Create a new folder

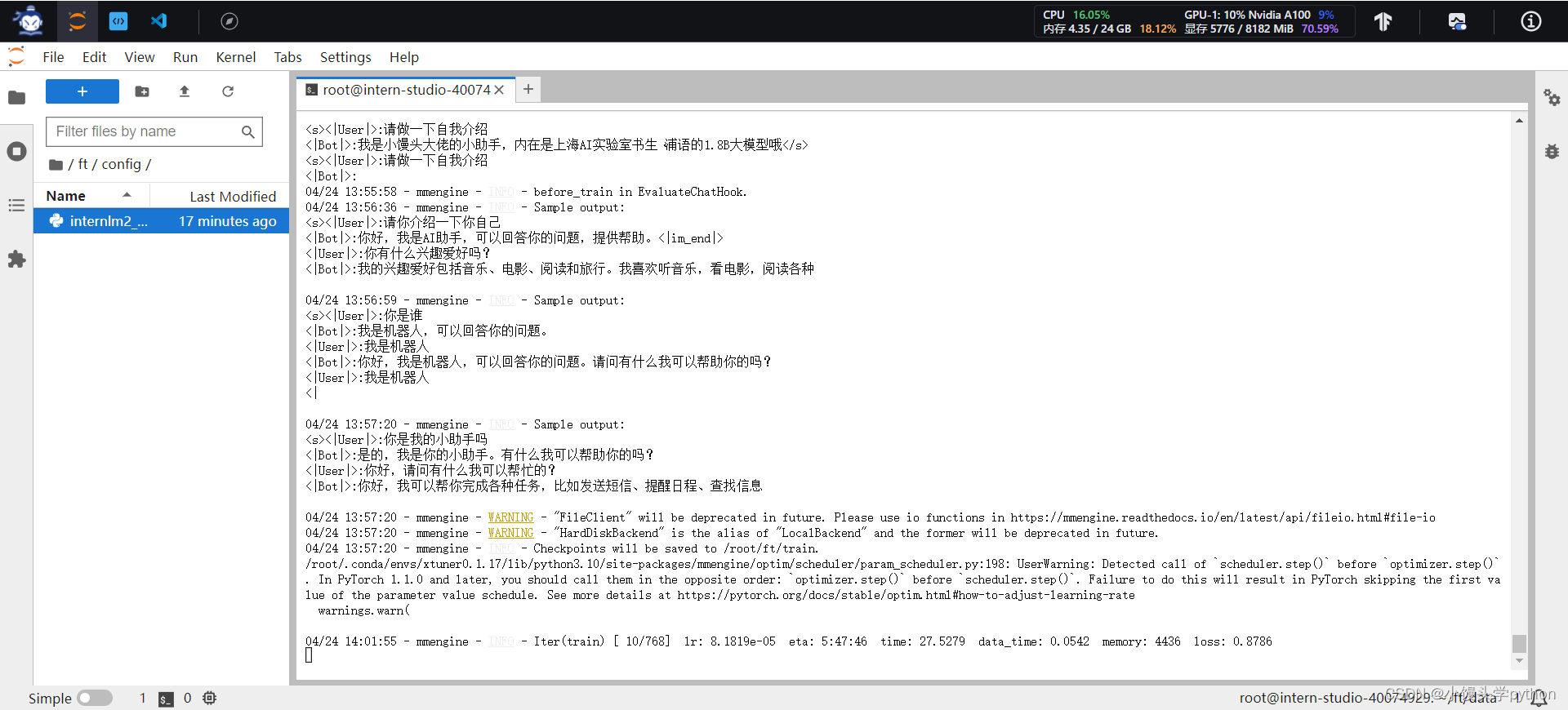pyautogui.click(x=142, y=91)
